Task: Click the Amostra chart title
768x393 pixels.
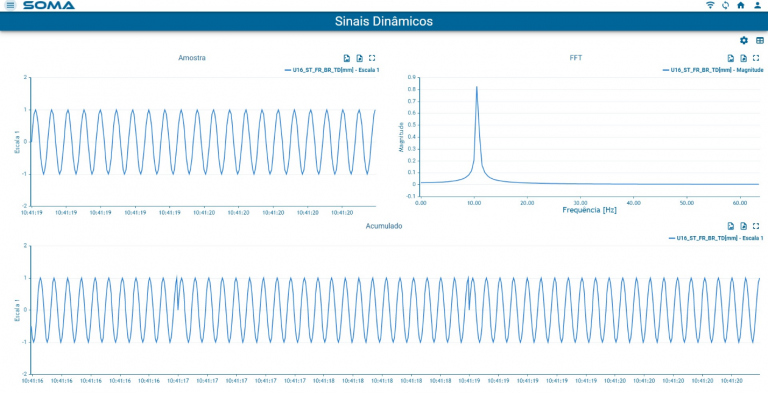Action: (x=192, y=58)
